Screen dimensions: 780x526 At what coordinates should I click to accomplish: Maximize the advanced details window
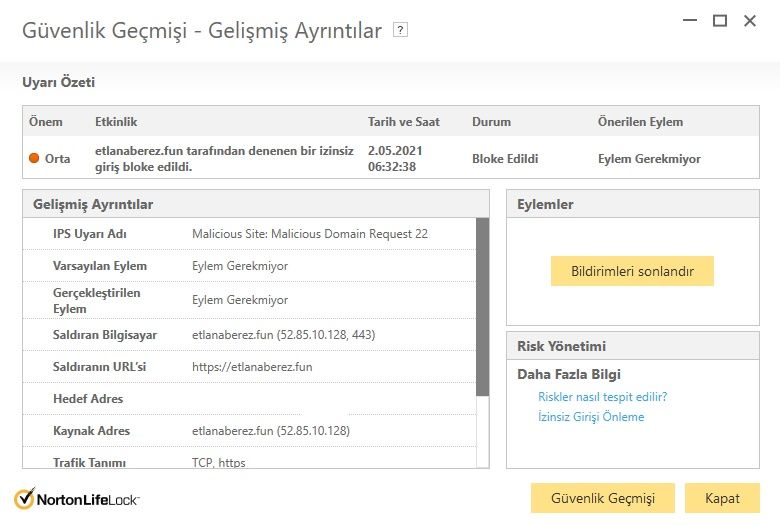pos(719,20)
